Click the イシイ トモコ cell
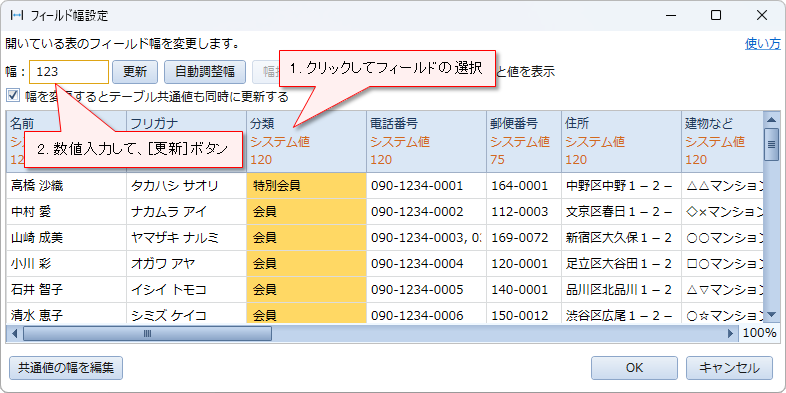 pos(186,290)
